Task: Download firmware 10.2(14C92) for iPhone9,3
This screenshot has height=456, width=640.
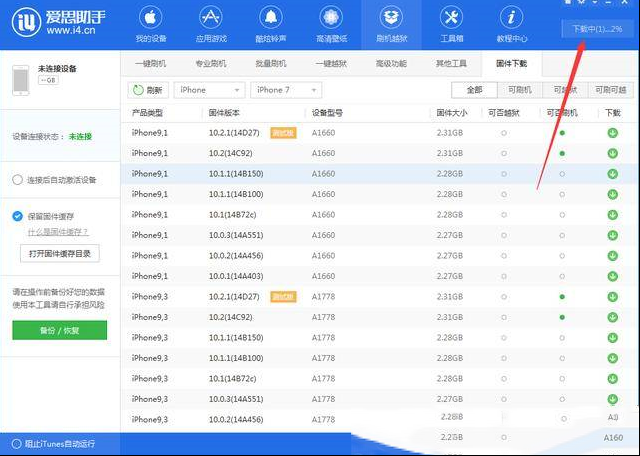Action: coord(612,317)
